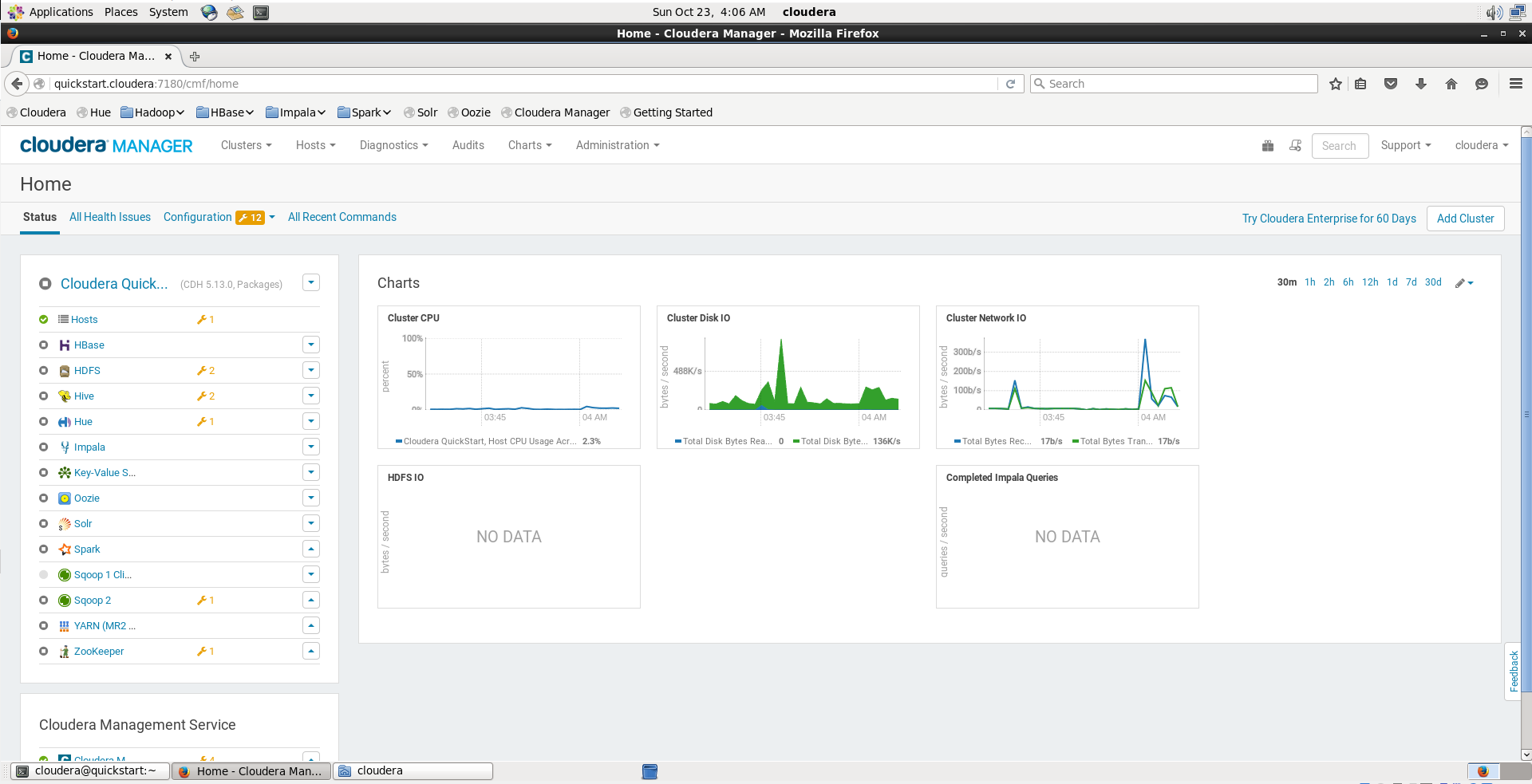Image resolution: width=1532 pixels, height=784 pixels.
Task: Click the Hive bee icon
Action: 65,396
